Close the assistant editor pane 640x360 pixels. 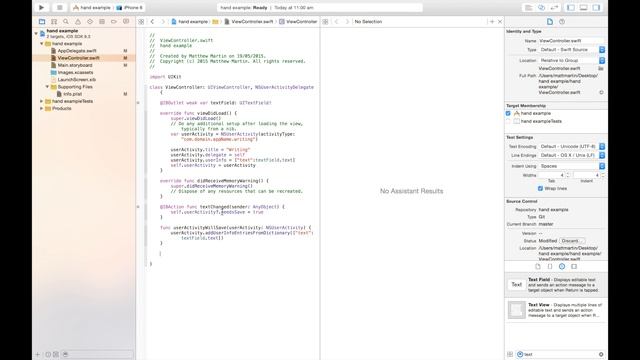click(x=500, y=22)
